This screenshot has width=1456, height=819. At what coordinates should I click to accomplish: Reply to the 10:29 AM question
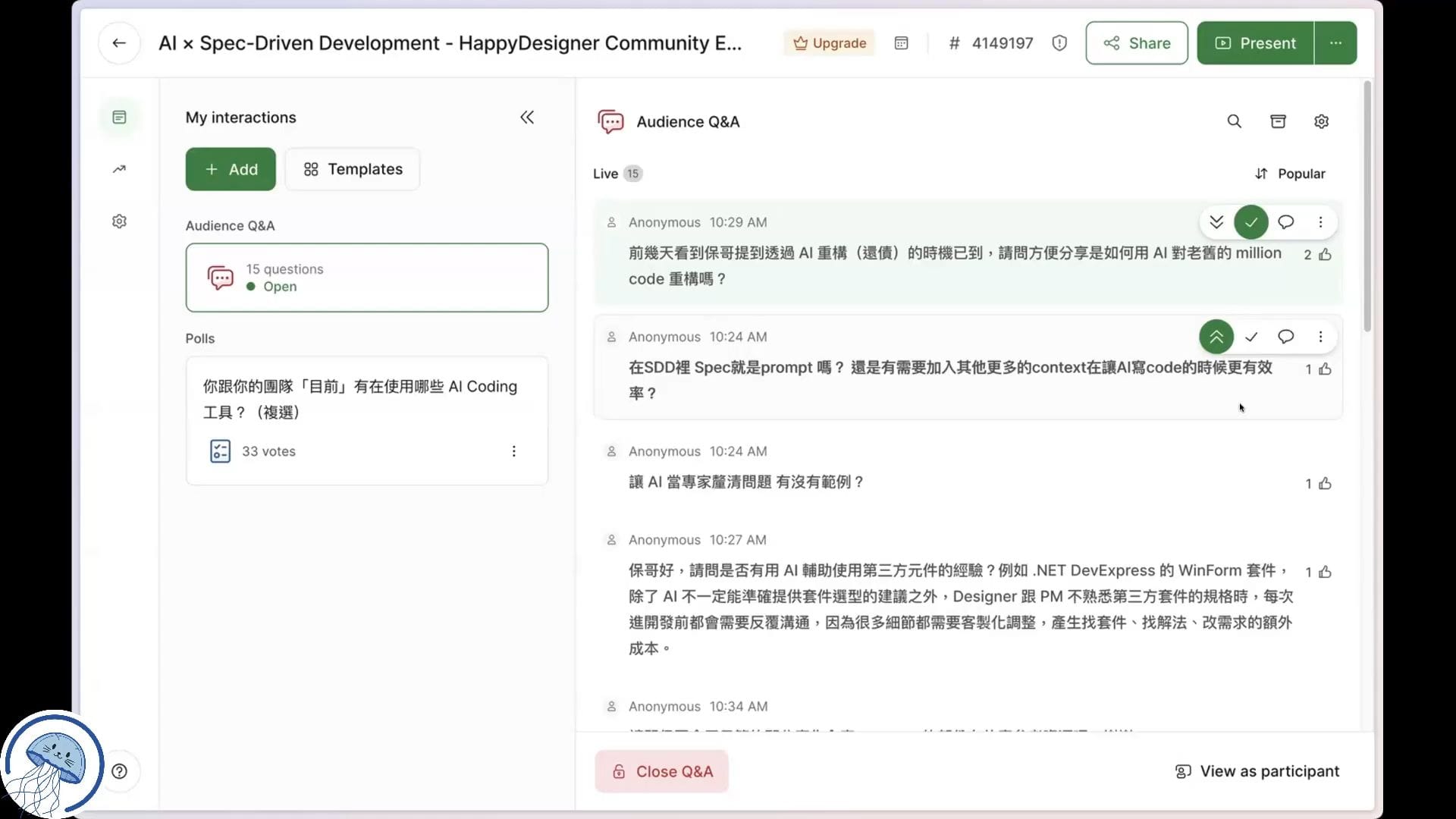click(1285, 222)
